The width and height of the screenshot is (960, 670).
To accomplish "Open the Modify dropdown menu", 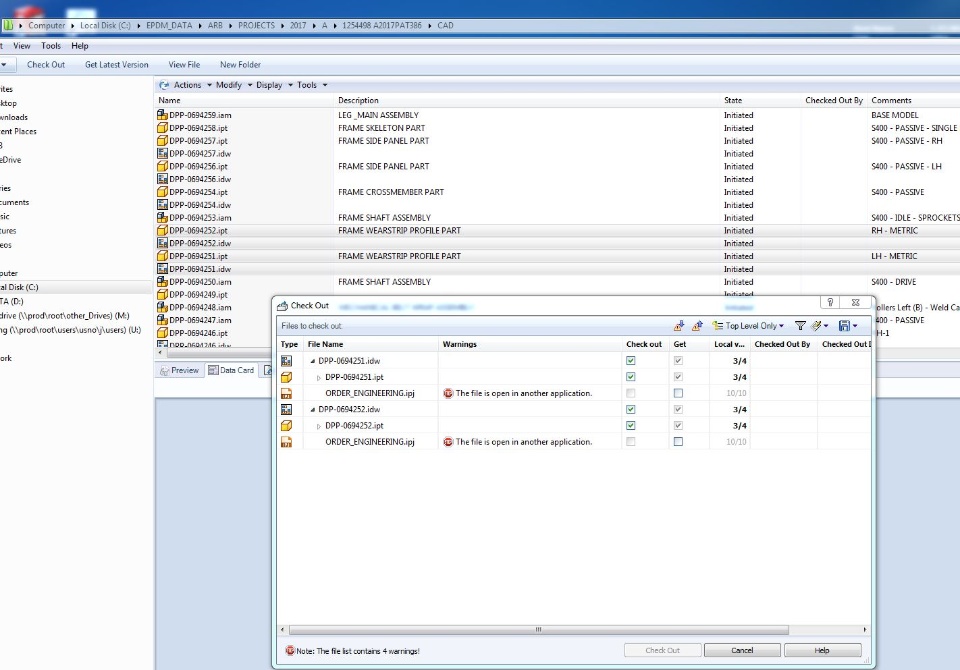I will [234, 85].
